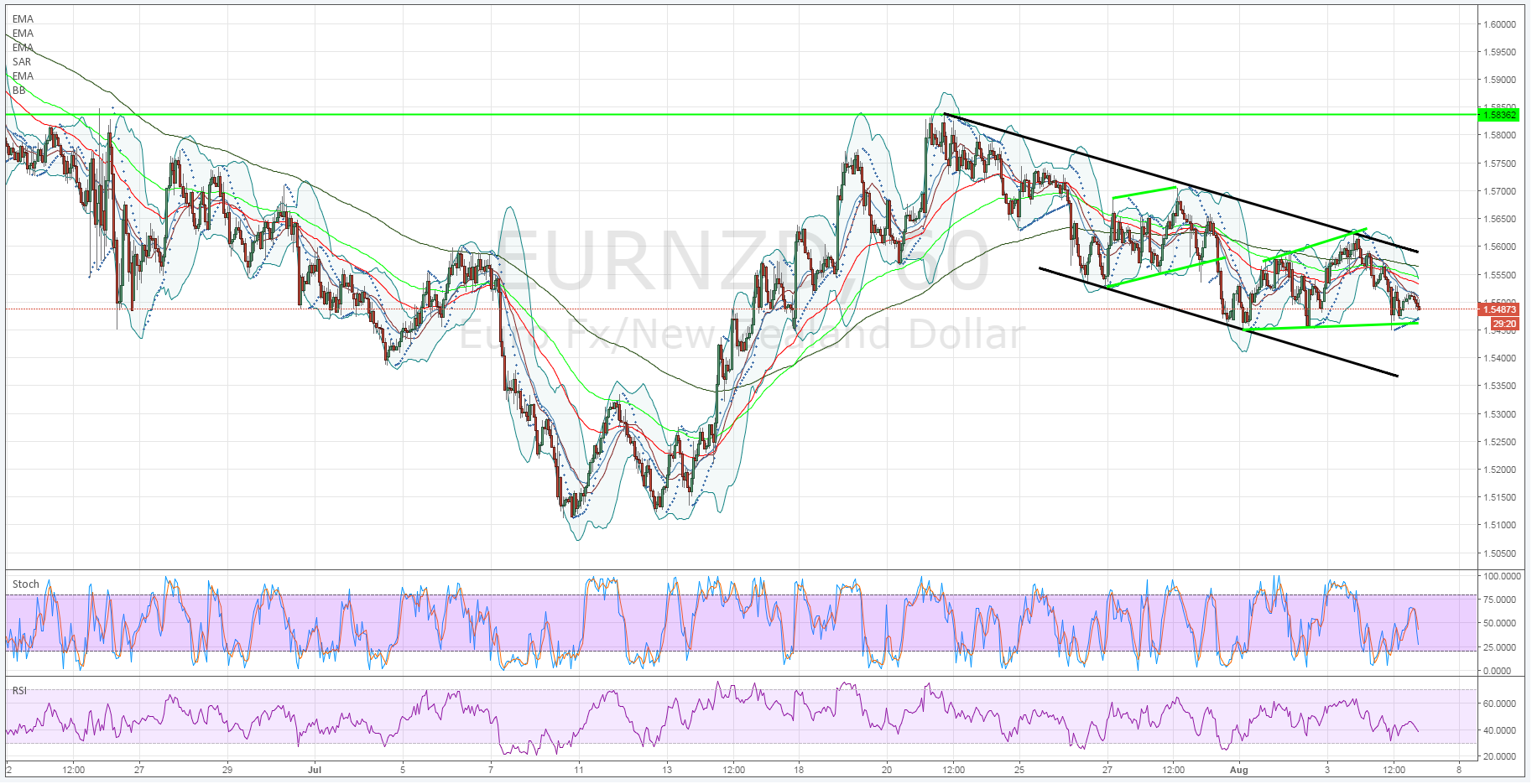Screen dimensions: 1532x784
Task: Click the 25.0000 Stoch scale value
Action: point(1502,647)
